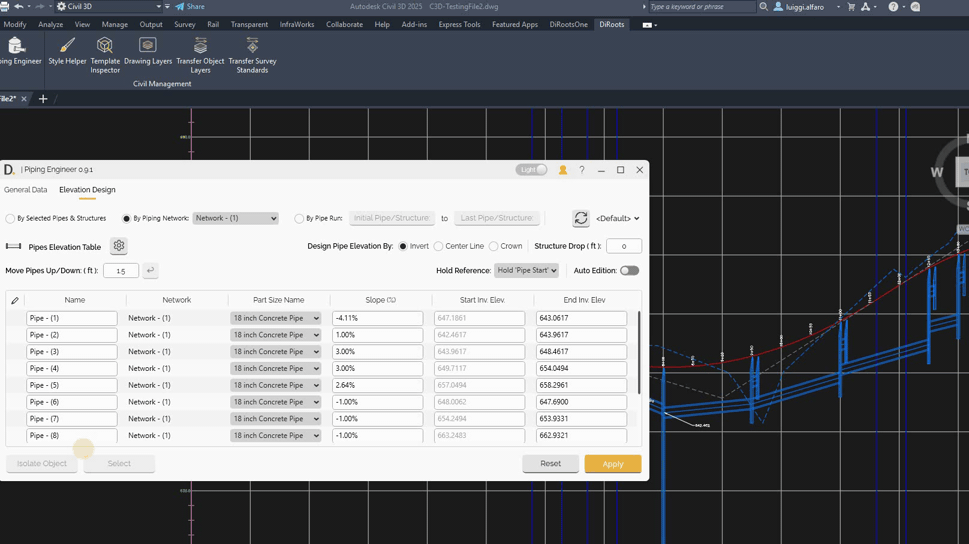Open Pipes Elevation Table settings gear
This screenshot has width=969, height=544.
pos(119,246)
